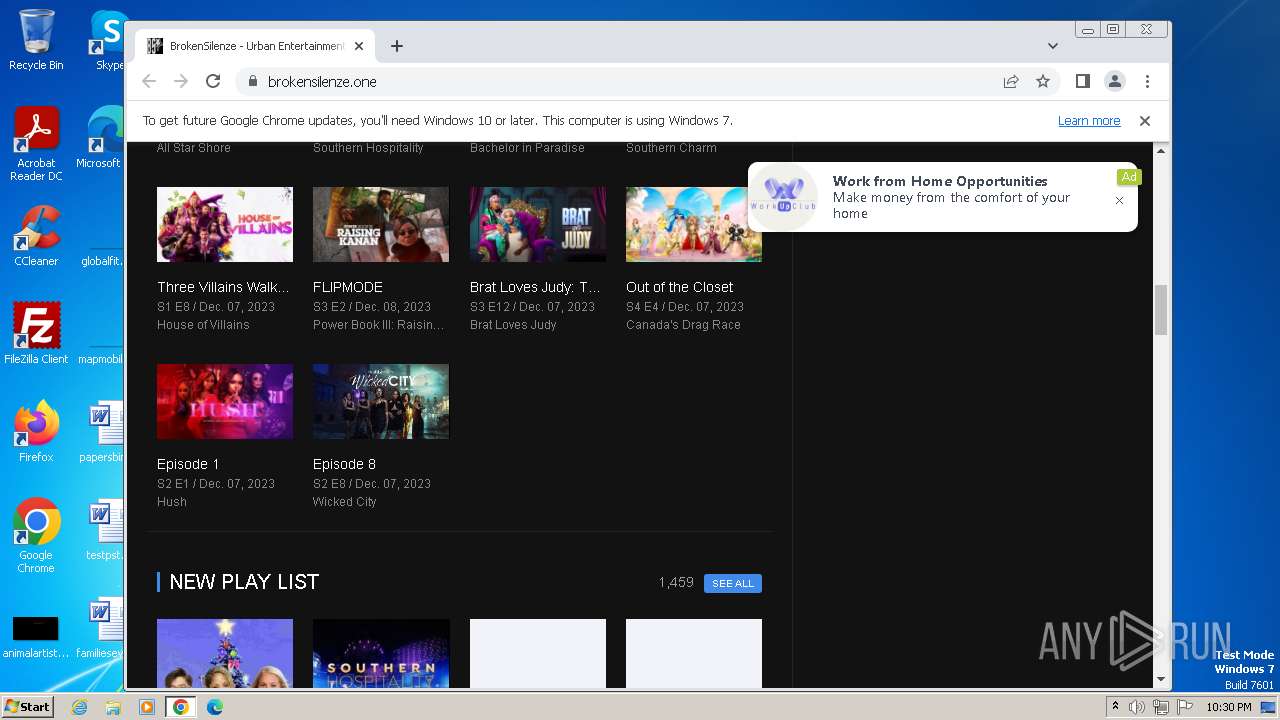1280x720 pixels.
Task: Open the Raising Kanan thumbnail
Action: click(381, 224)
